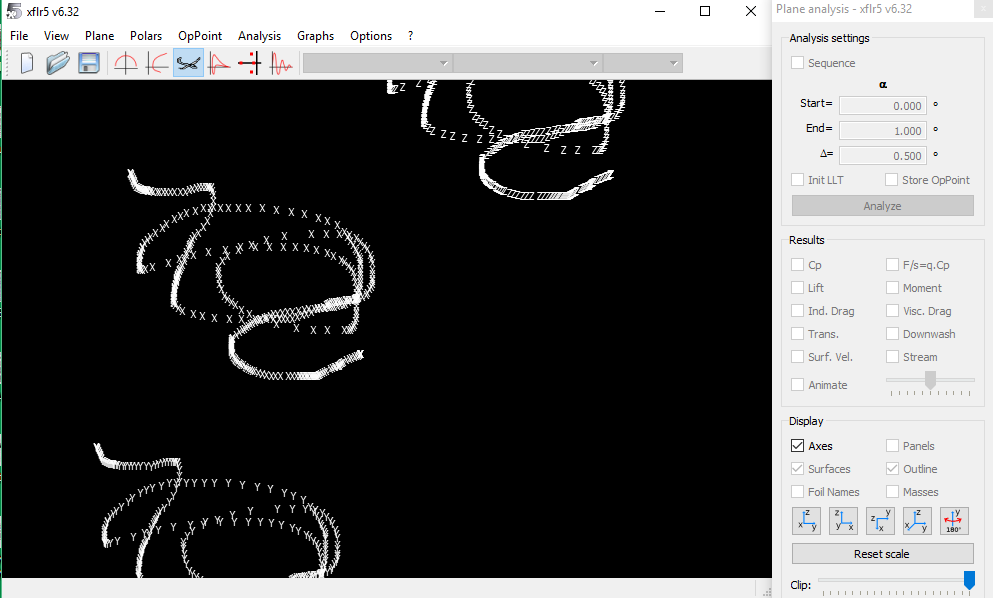Open the Stability analysis waveform icon
The height and width of the screenshot is (598, 993).
click(281, 63)
